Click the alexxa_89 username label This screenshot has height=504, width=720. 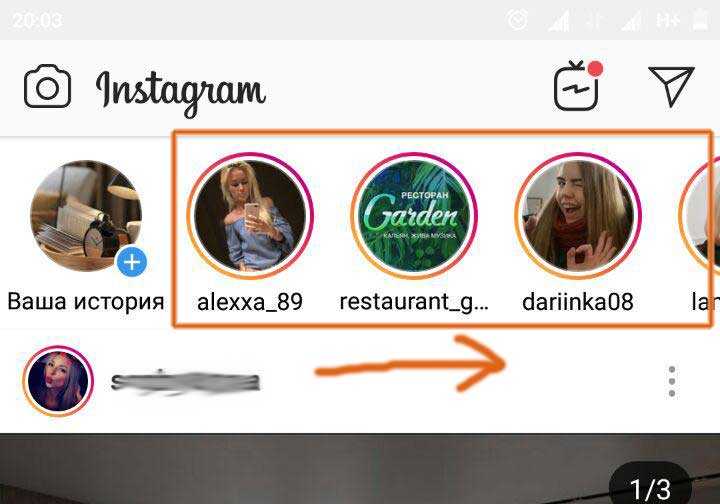click(x=250, y=302)
